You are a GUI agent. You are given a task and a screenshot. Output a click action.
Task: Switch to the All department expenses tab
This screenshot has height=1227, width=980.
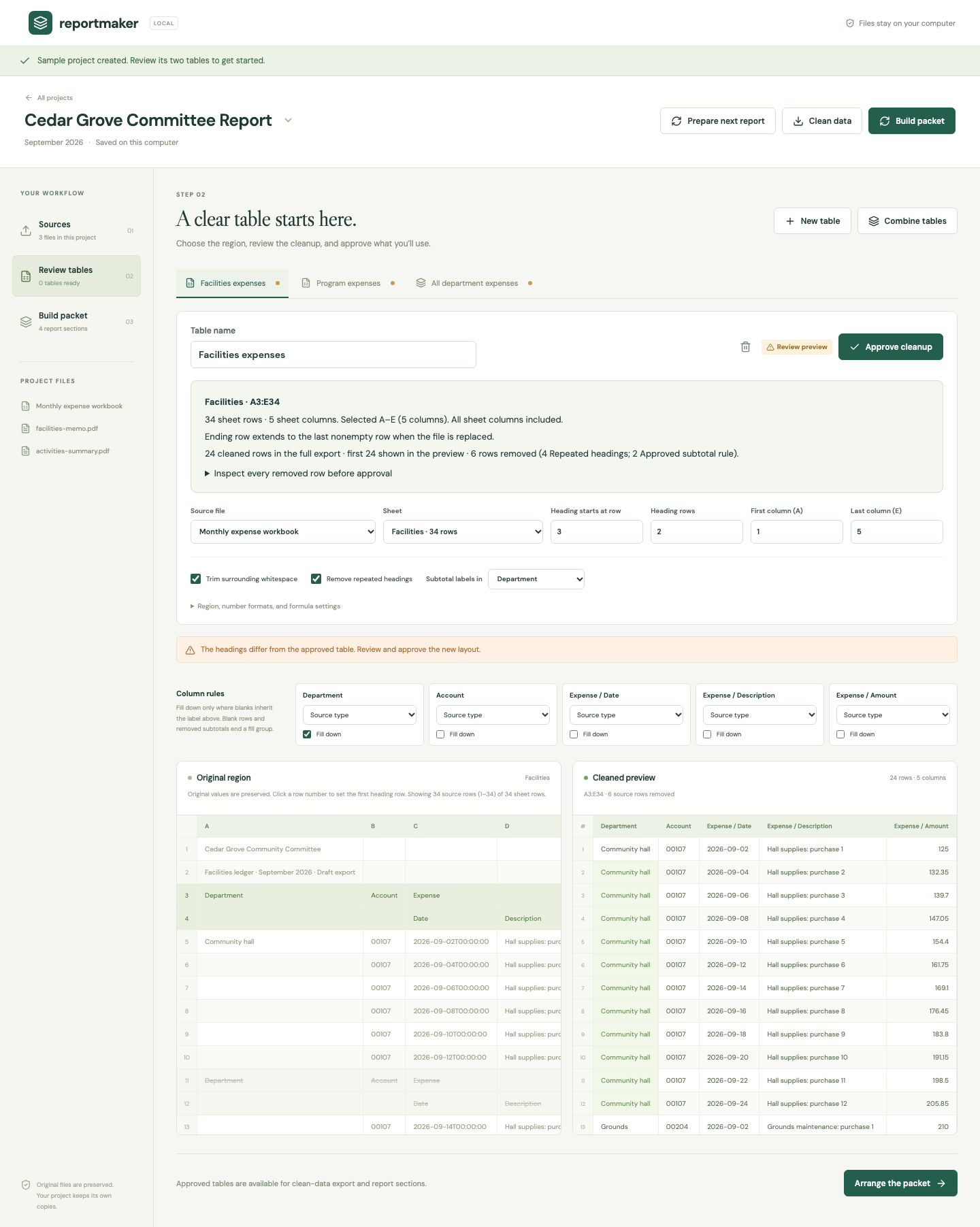(474, 283)
